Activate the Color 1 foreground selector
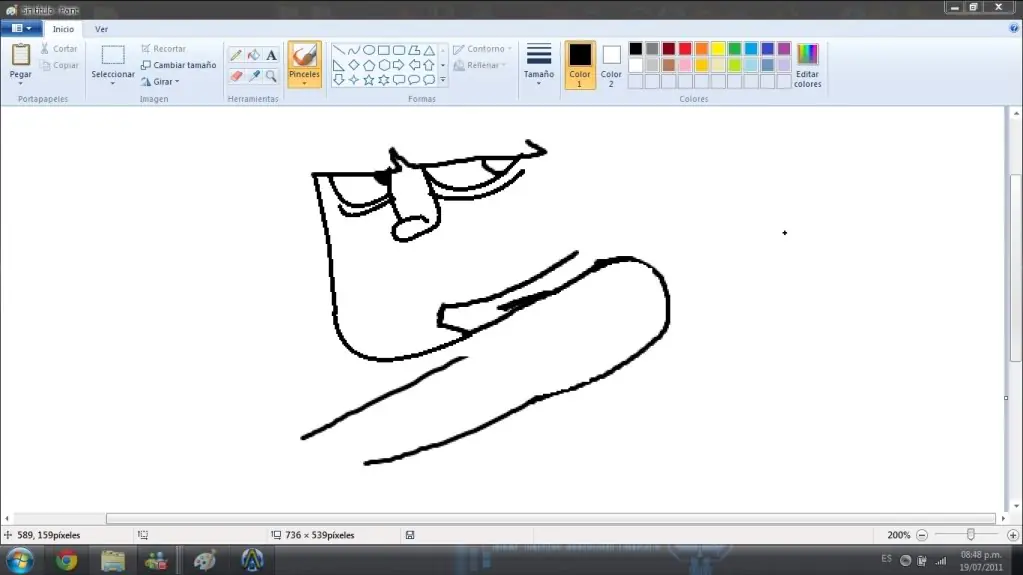This screenshot has height=575, width=1023. [x=579, y=65]
